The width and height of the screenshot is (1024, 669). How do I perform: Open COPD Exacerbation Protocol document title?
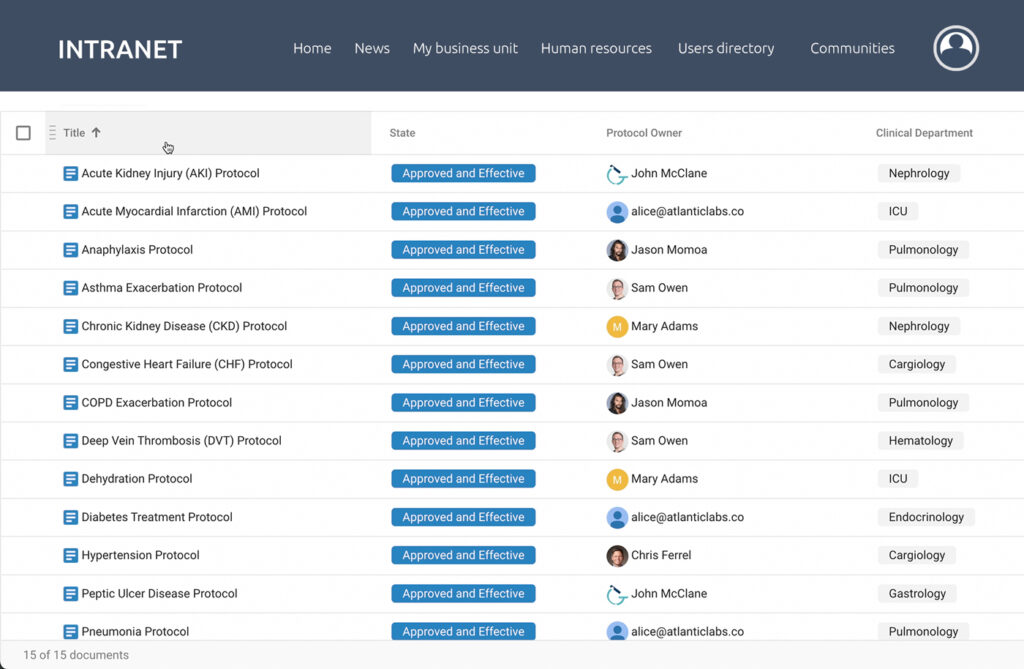pos(157,402)
